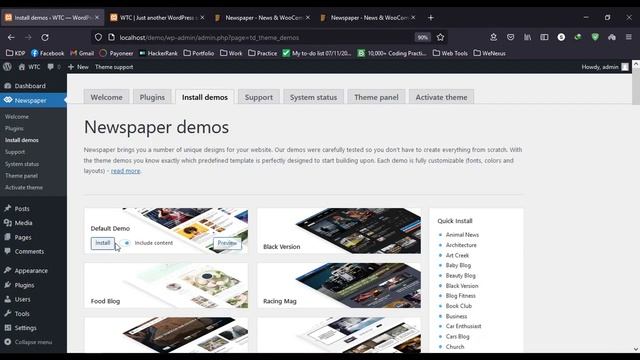640x360 pixels.
Task: Open the library icon in browser toolbar
Action: tap(527, 37)
